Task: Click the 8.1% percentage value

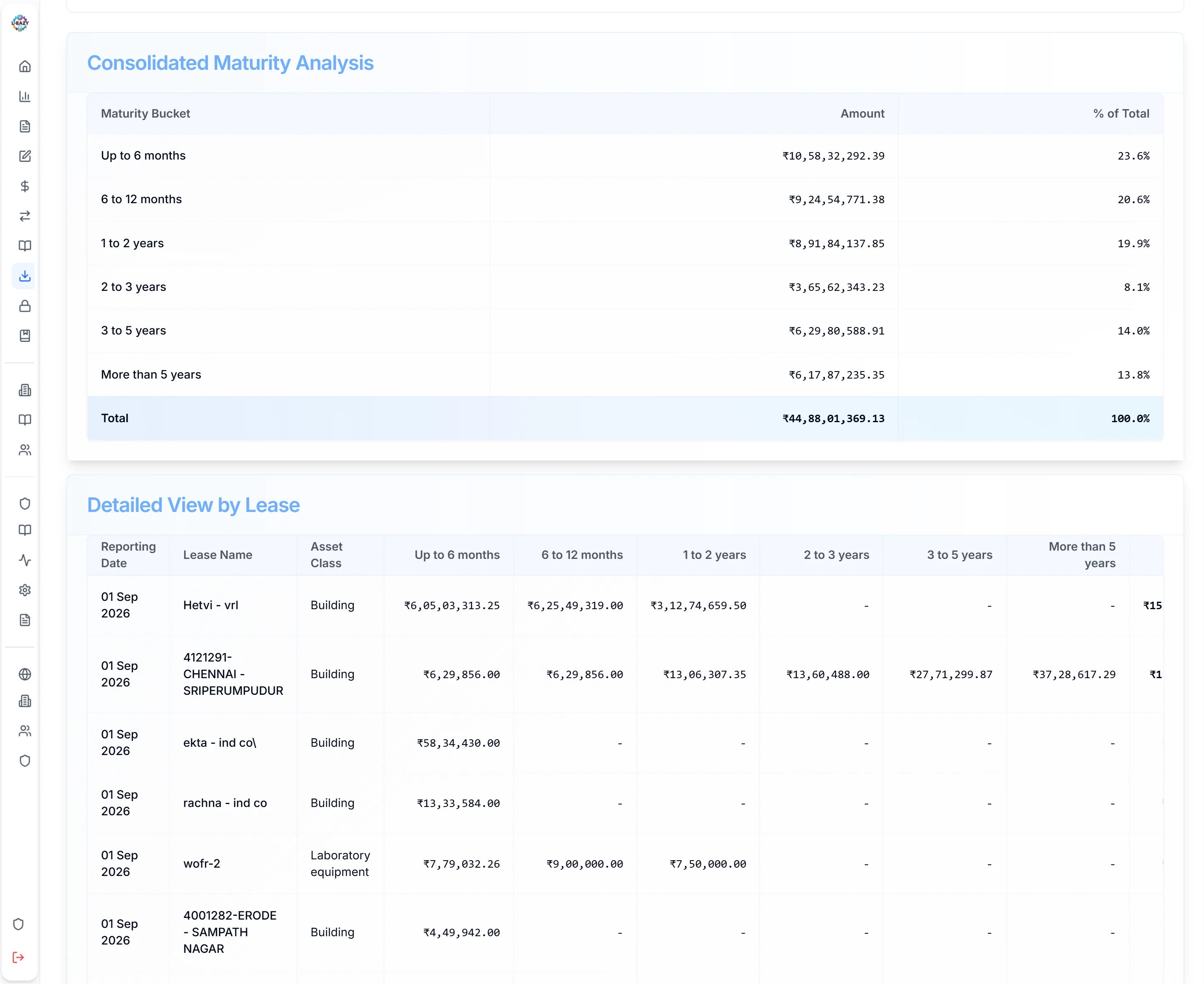Action: tap(1137, 287)
